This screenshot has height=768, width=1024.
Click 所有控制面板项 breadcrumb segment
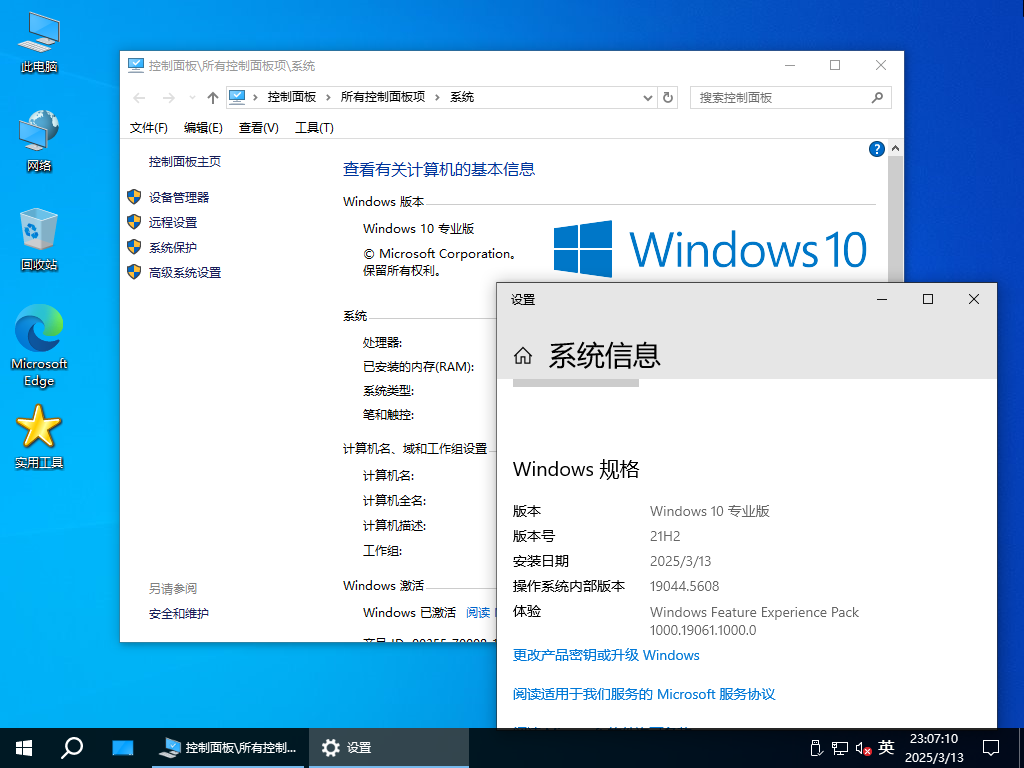tap(383, 97)
